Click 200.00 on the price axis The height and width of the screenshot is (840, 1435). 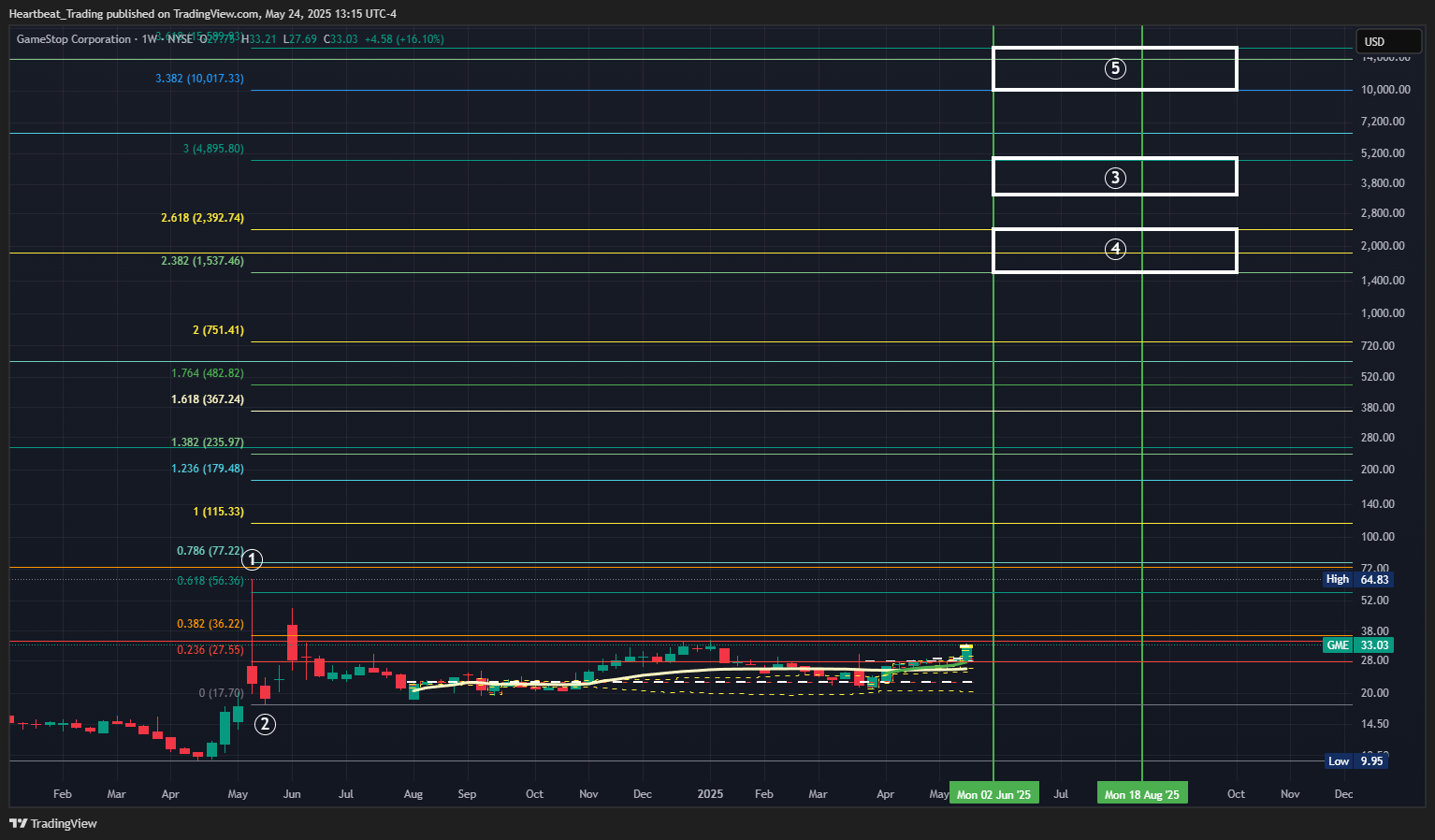(x=1378, y=470)
